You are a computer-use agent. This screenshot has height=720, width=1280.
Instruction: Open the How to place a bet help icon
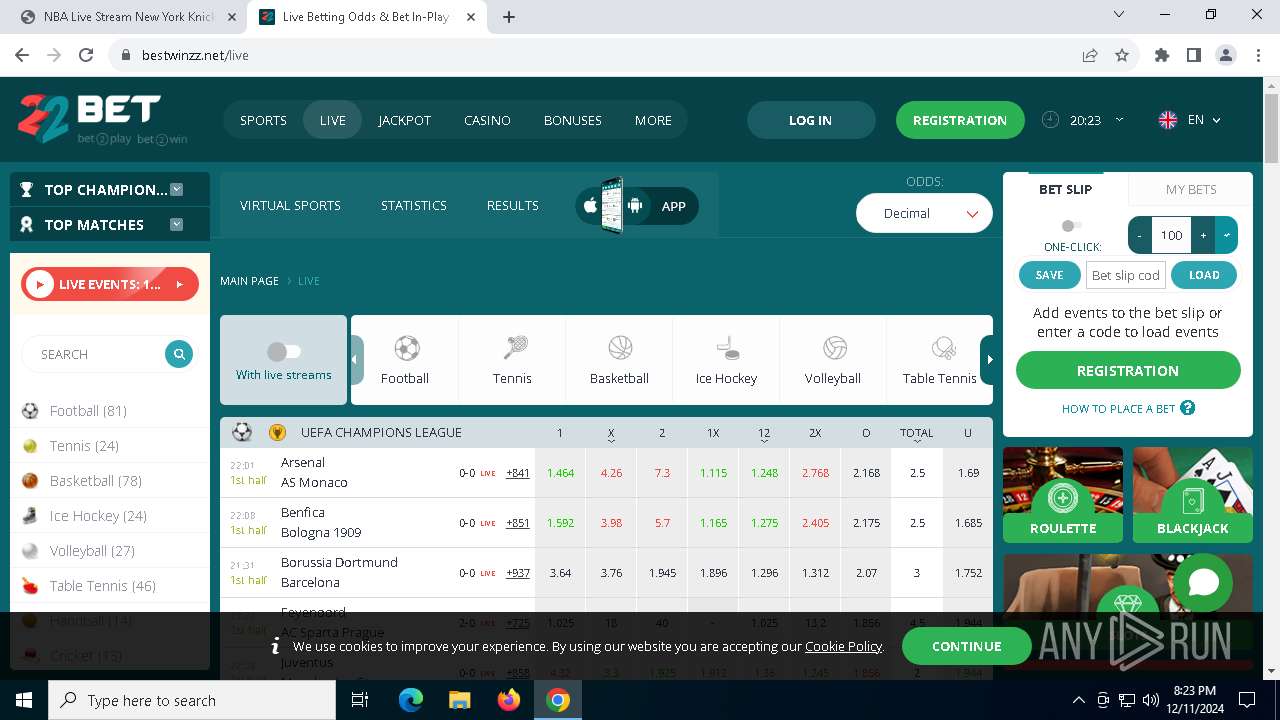pyautogui.click(x=1188, y=408)
